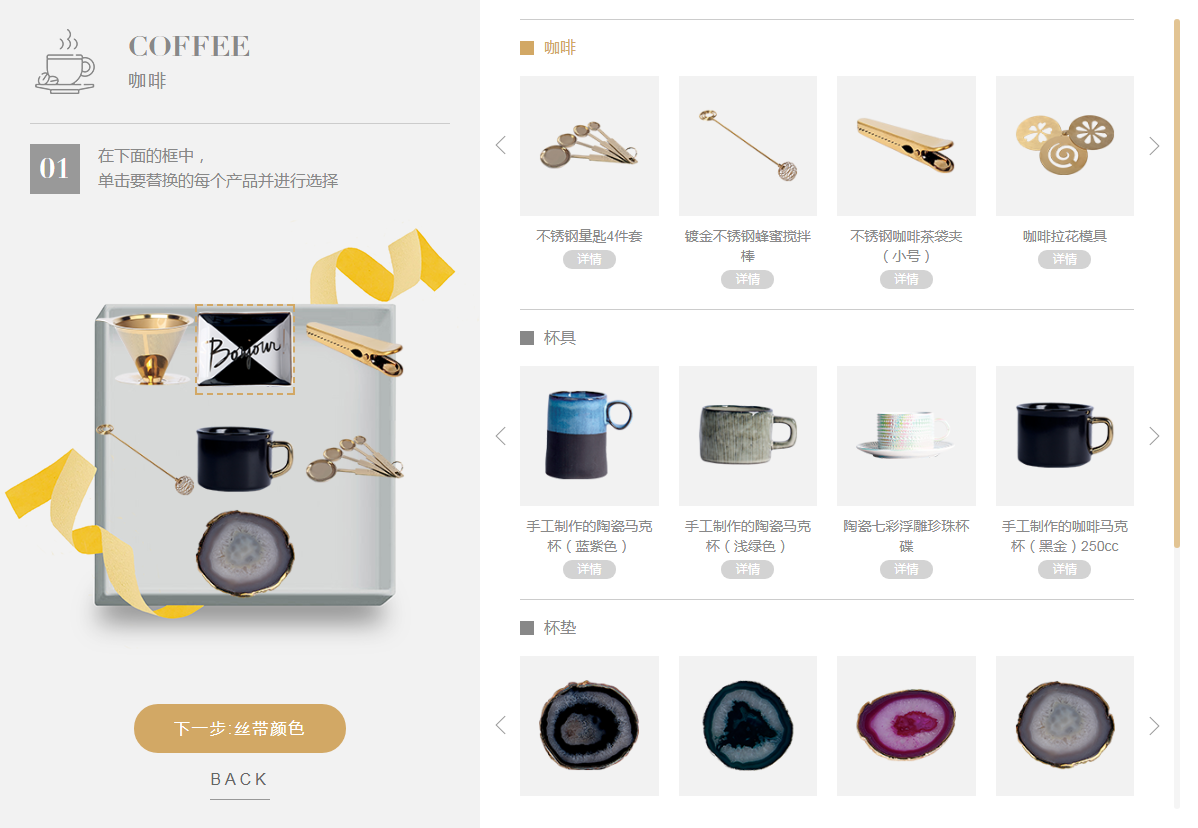
Task: Click the page vertical scrollbar
Action: point(1177,283)
